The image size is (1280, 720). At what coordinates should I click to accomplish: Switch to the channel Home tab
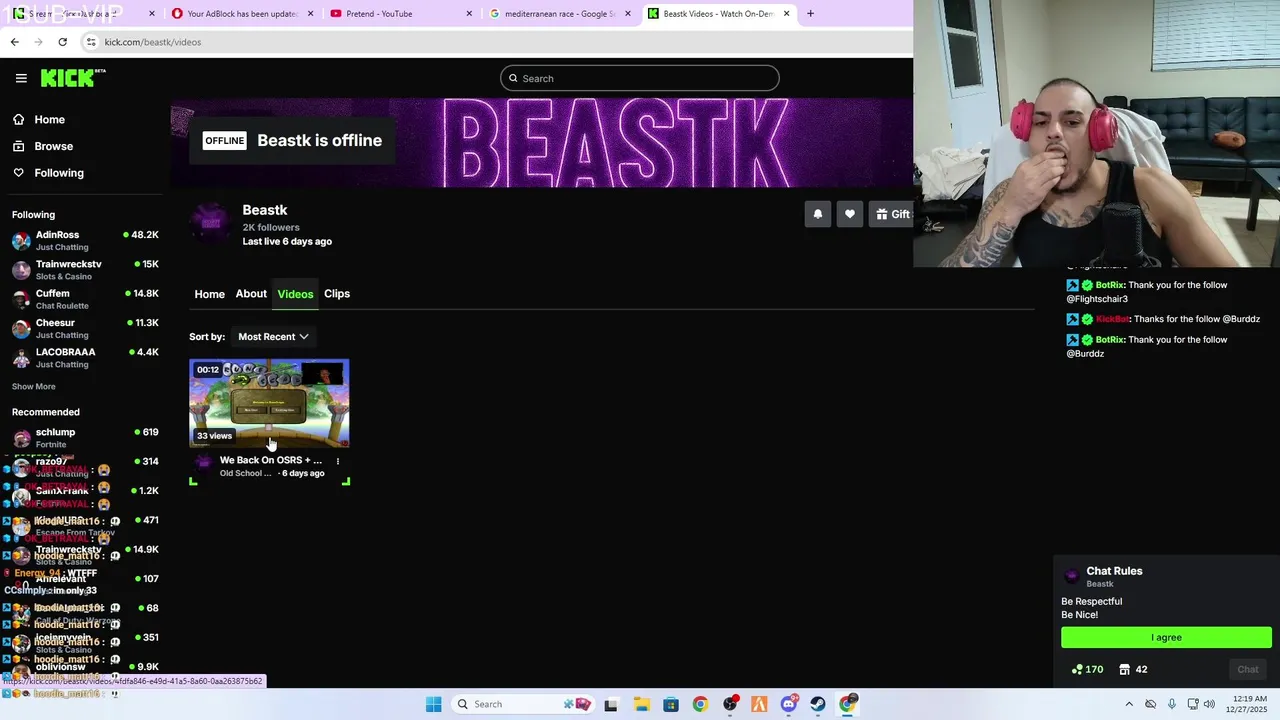(x=209, y=294)
